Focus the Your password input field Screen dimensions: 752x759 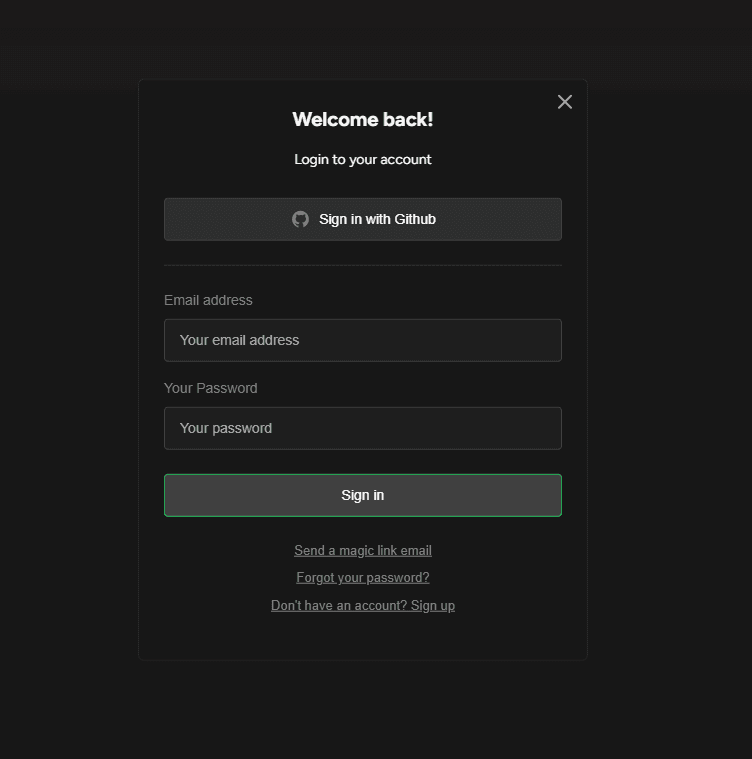363,428
